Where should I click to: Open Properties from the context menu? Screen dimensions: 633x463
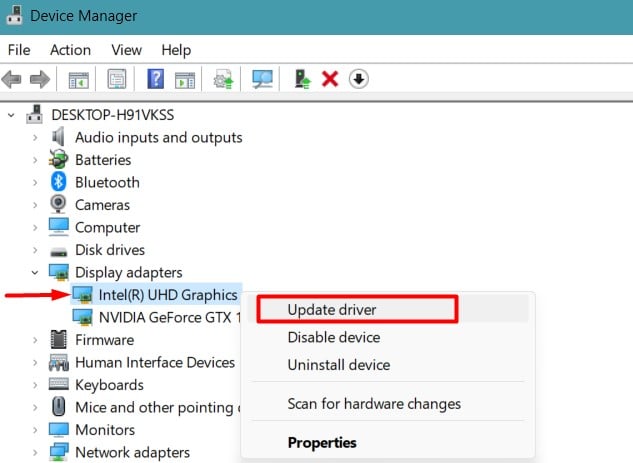(x=389, y=442)
